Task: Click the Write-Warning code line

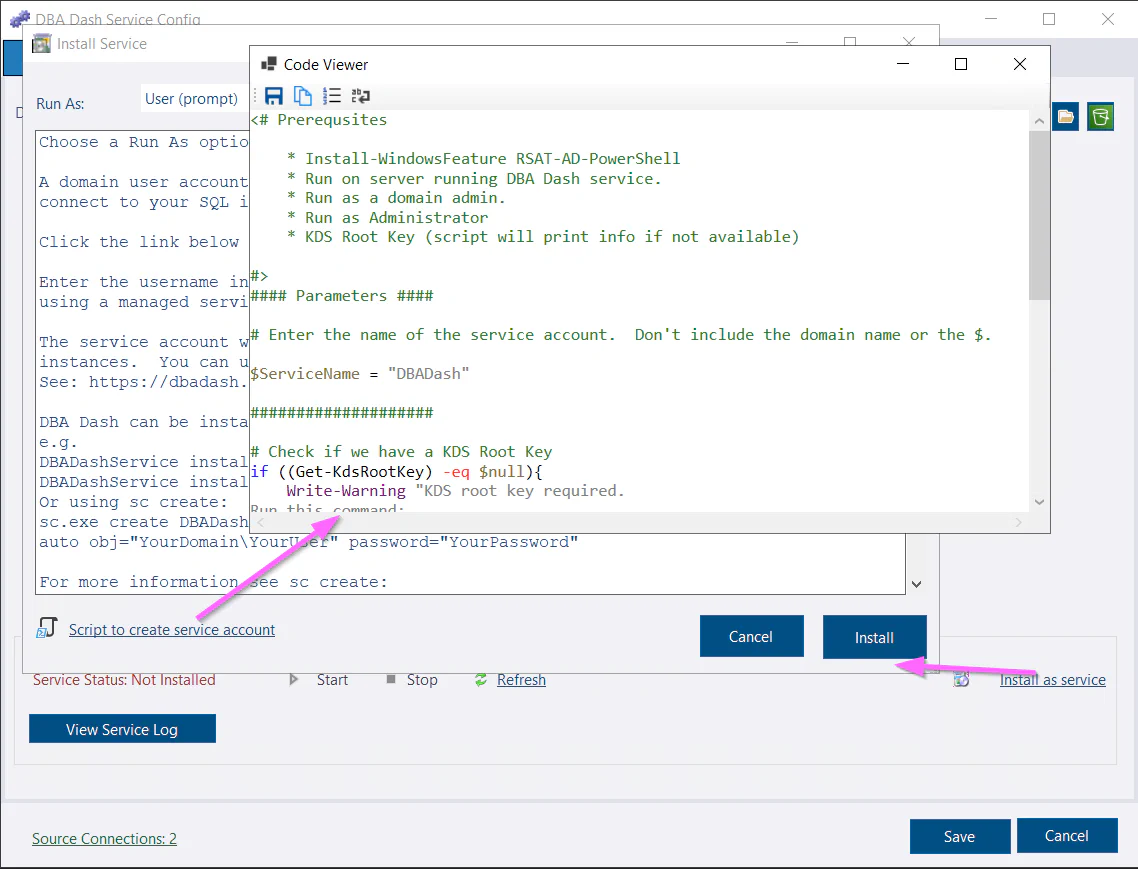Action: tap(455, 491)
